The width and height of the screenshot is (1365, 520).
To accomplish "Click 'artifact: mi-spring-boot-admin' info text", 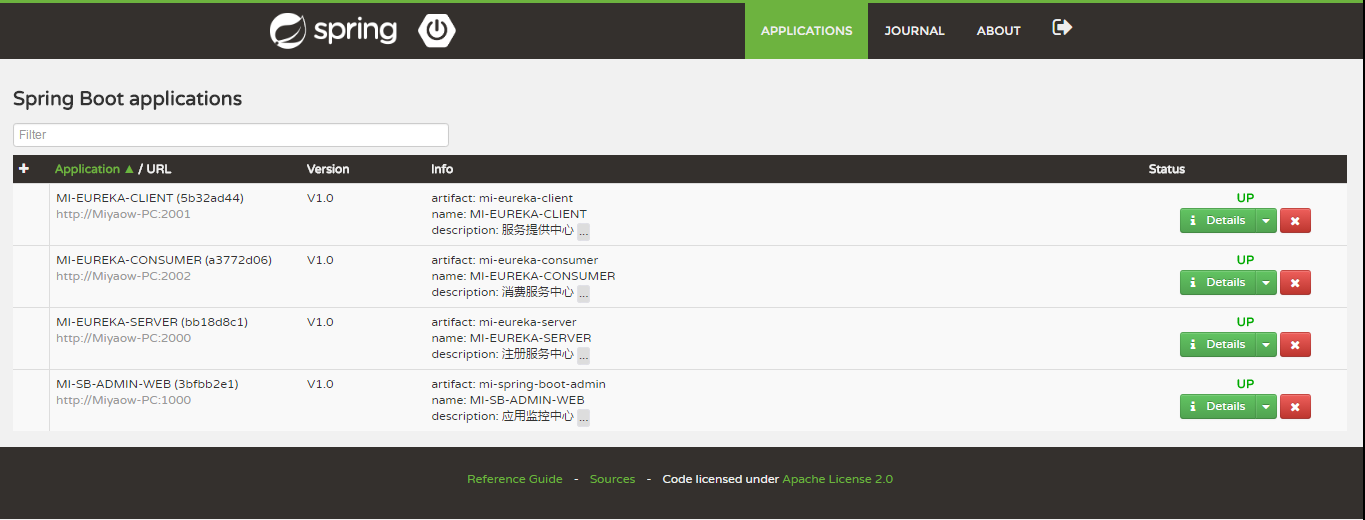I will pos(518,384).
